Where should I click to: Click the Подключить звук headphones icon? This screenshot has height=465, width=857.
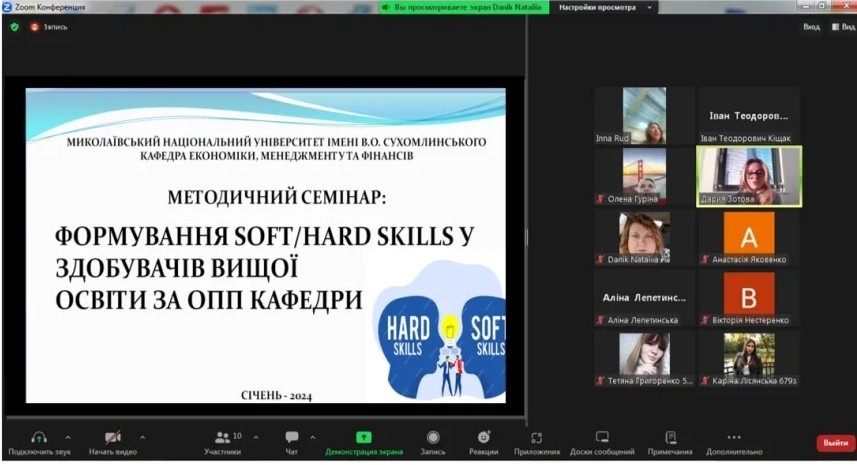tap(39, 438)
